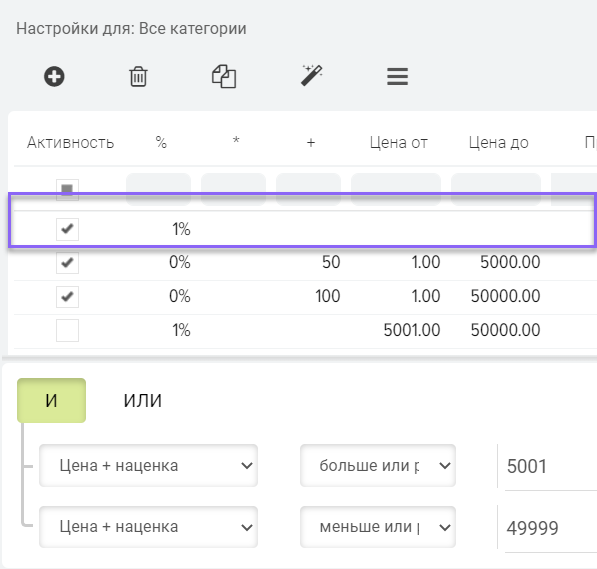Select the ИЛИ logic operator
Screen dimensions: 597x569
(143, 400)
